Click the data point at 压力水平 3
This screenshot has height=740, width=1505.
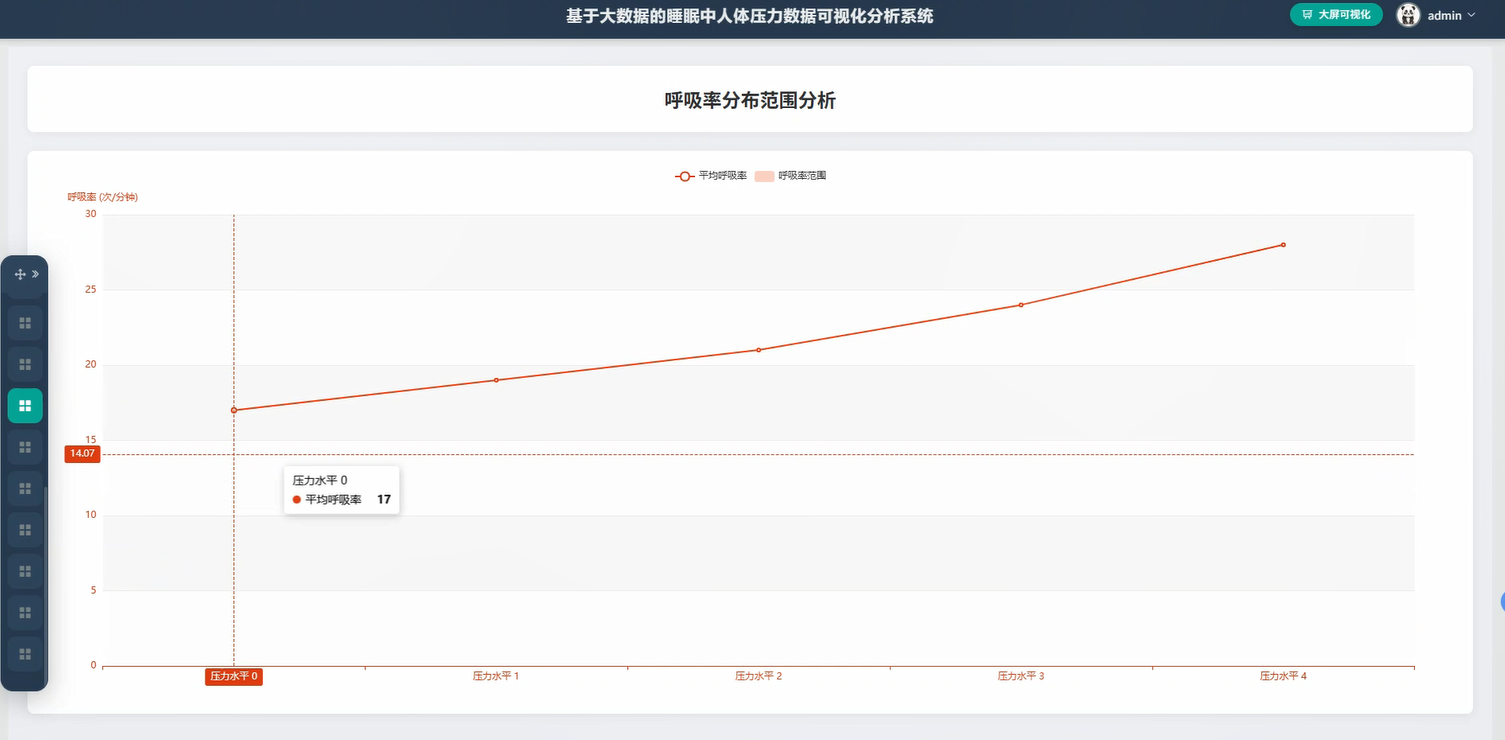[1021, 305]
